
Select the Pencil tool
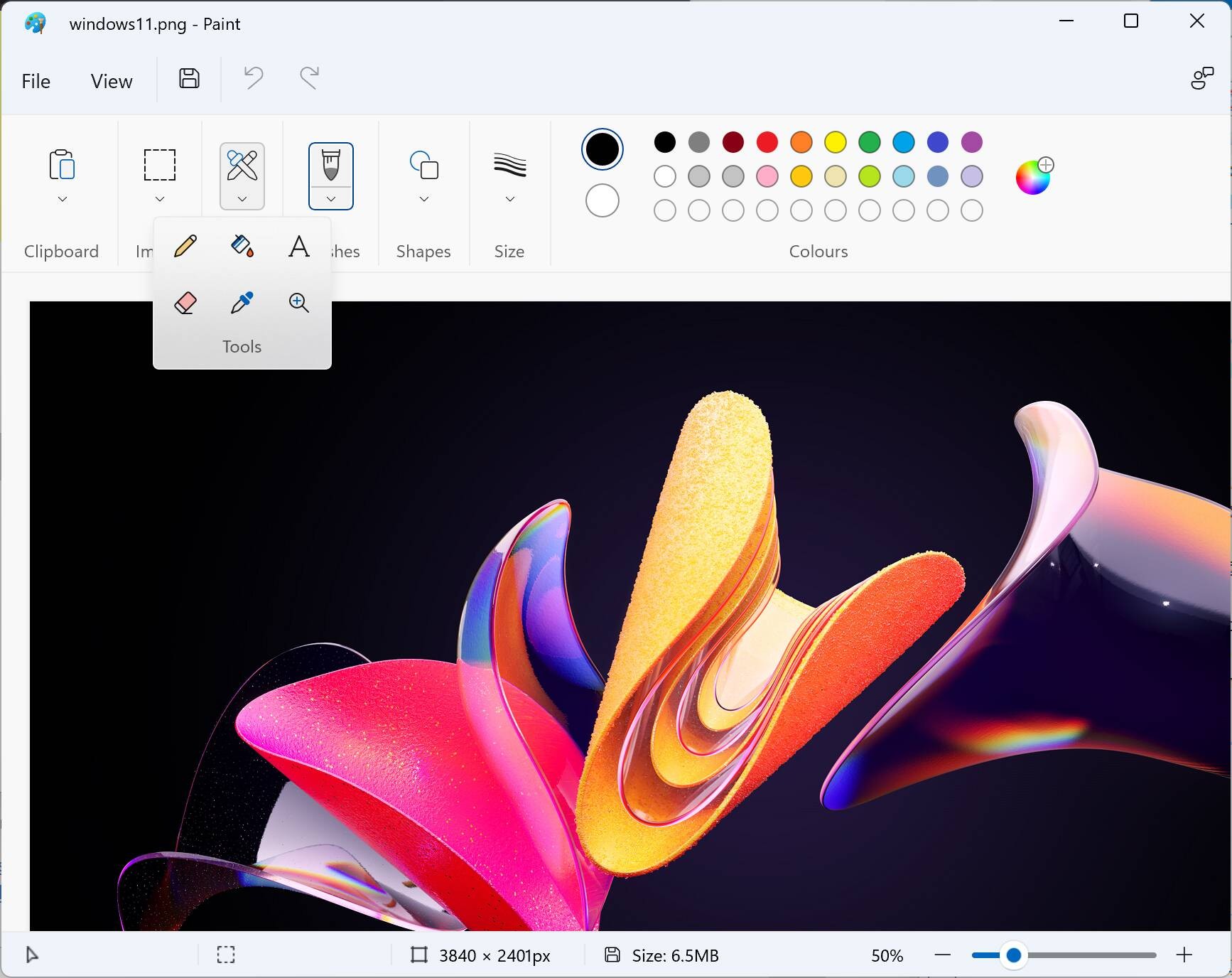coord(185,247)
